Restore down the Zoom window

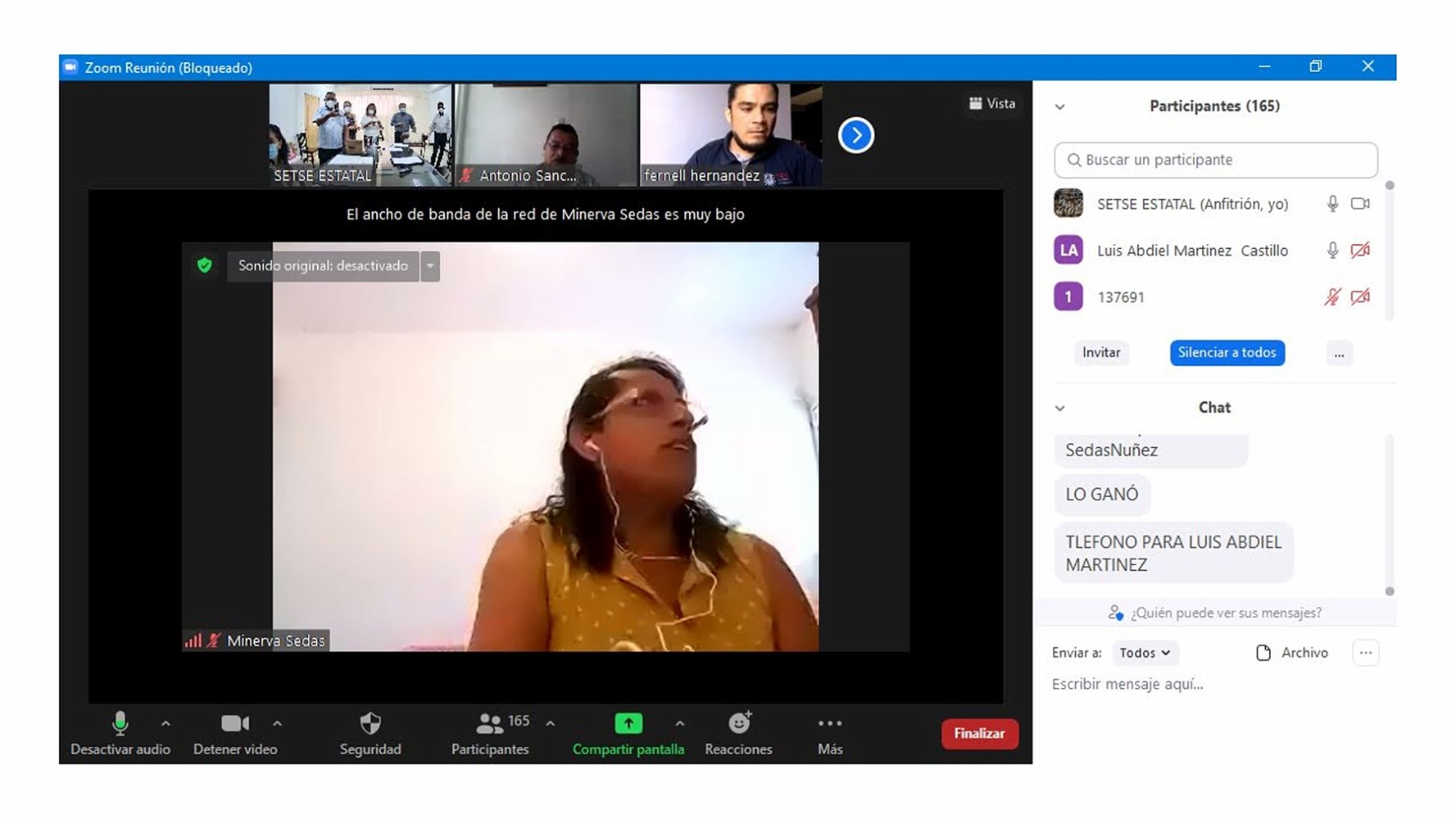[x=1316, y=66]
